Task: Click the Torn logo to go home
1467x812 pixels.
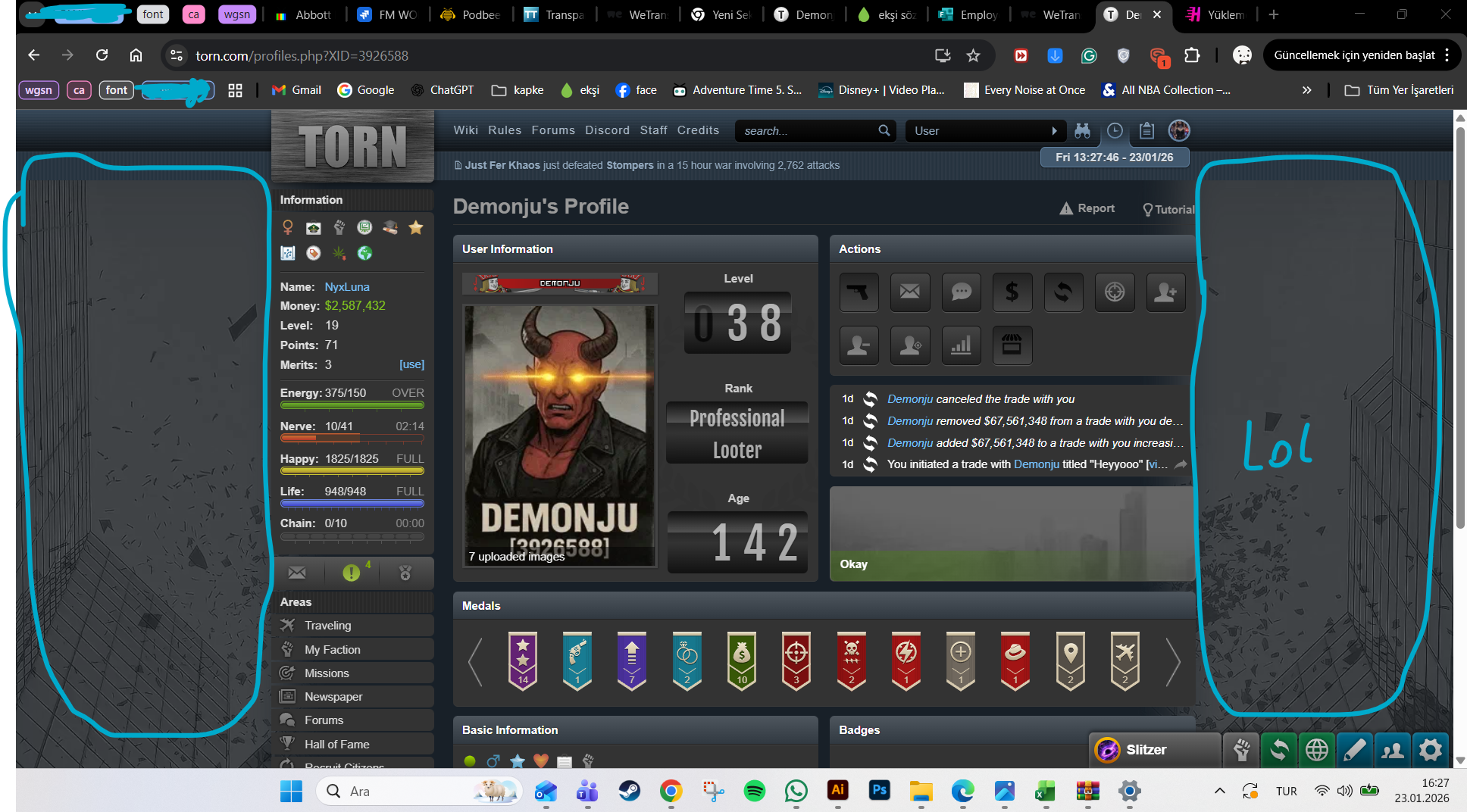Action: 352,146
